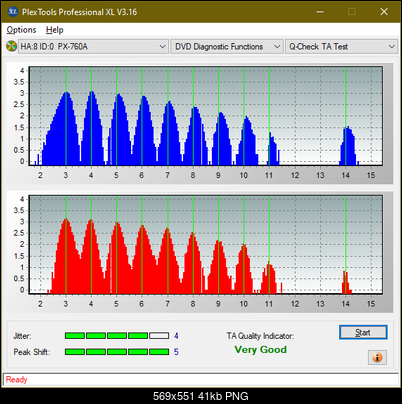Click the Peak Shift label
The height and width of the screenshot is (404, 402).
32,352
